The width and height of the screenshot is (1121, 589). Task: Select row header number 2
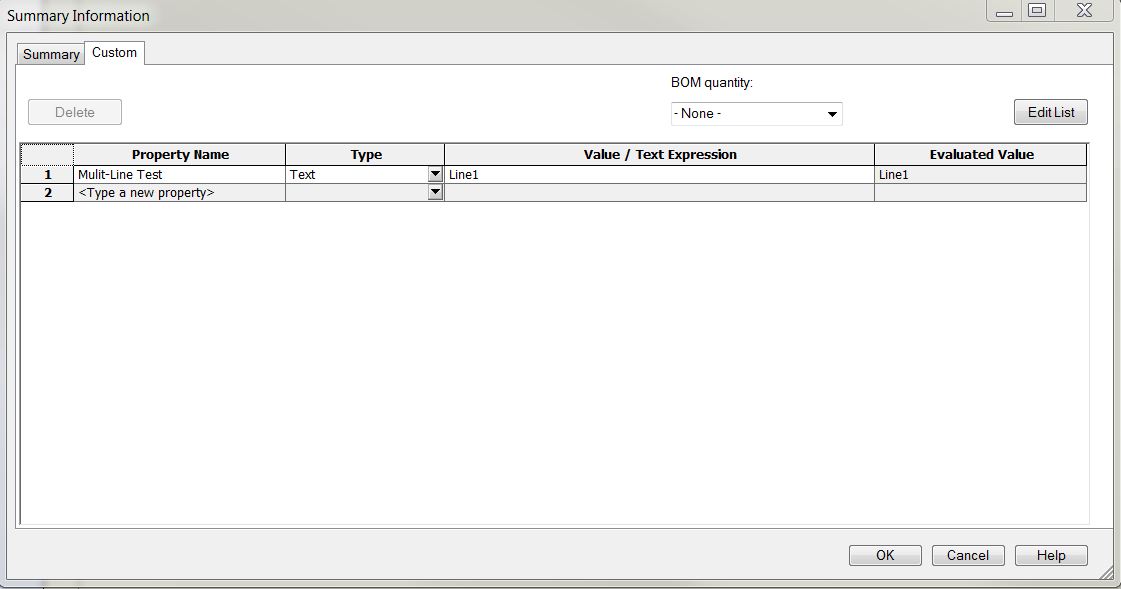click(47, 192)
